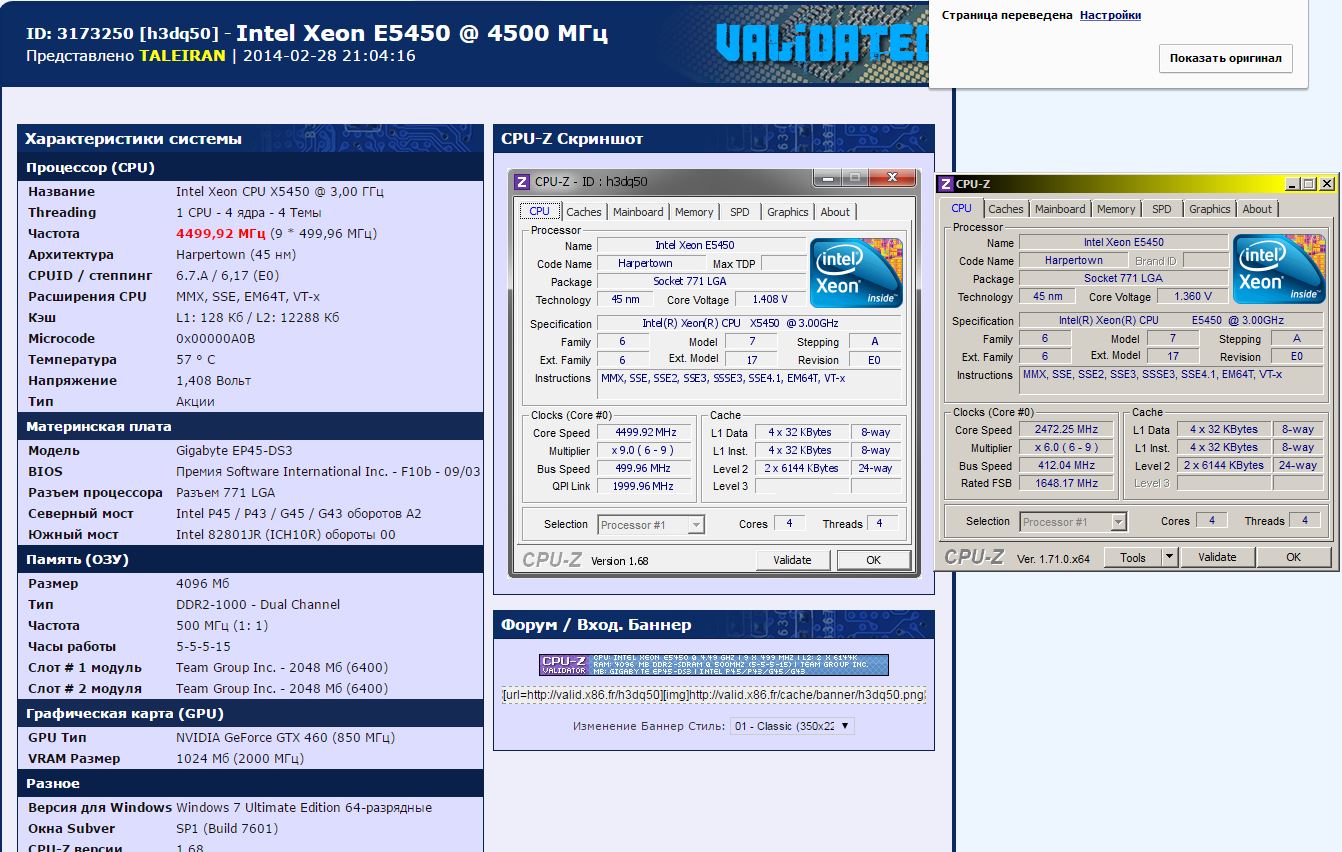Click the Tools button in the CPU-Z window
1342x852 pixels.
(x=1133, y=557)
